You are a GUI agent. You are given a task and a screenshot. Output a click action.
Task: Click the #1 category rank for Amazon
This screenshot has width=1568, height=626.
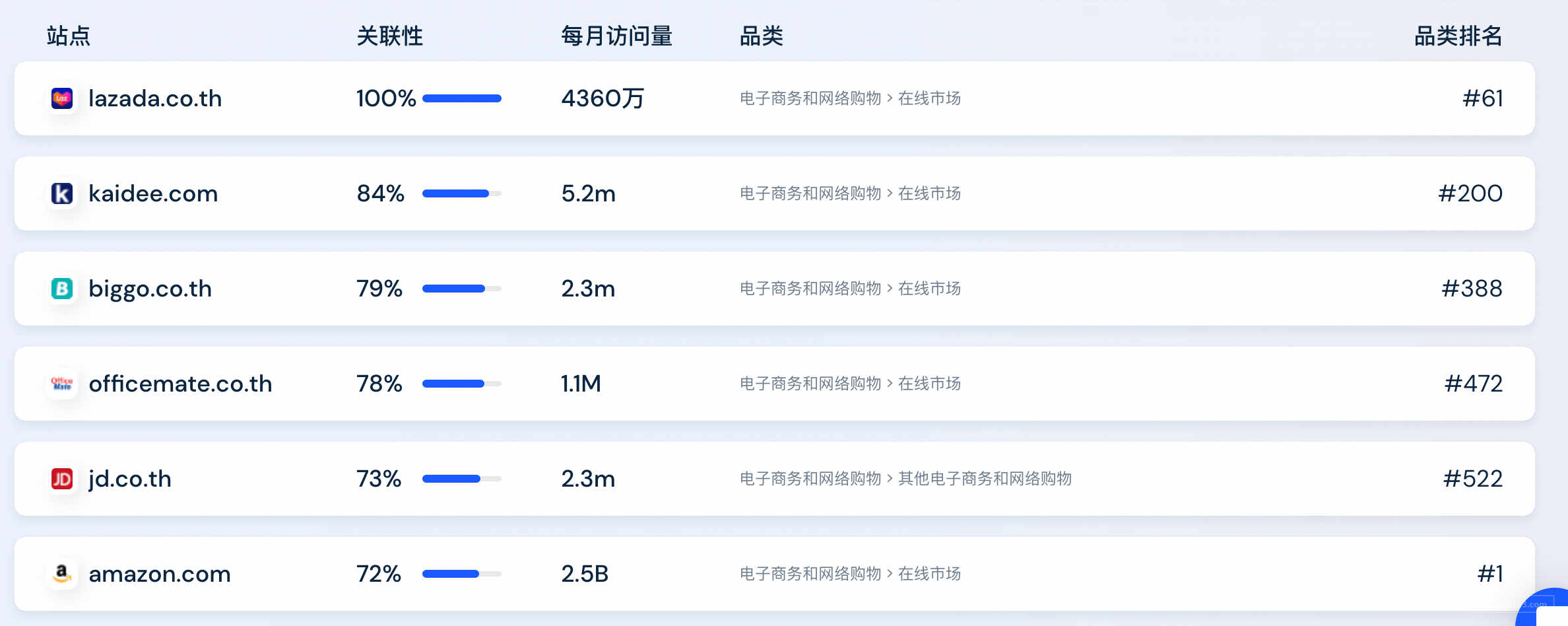(x=1490, y=574)
